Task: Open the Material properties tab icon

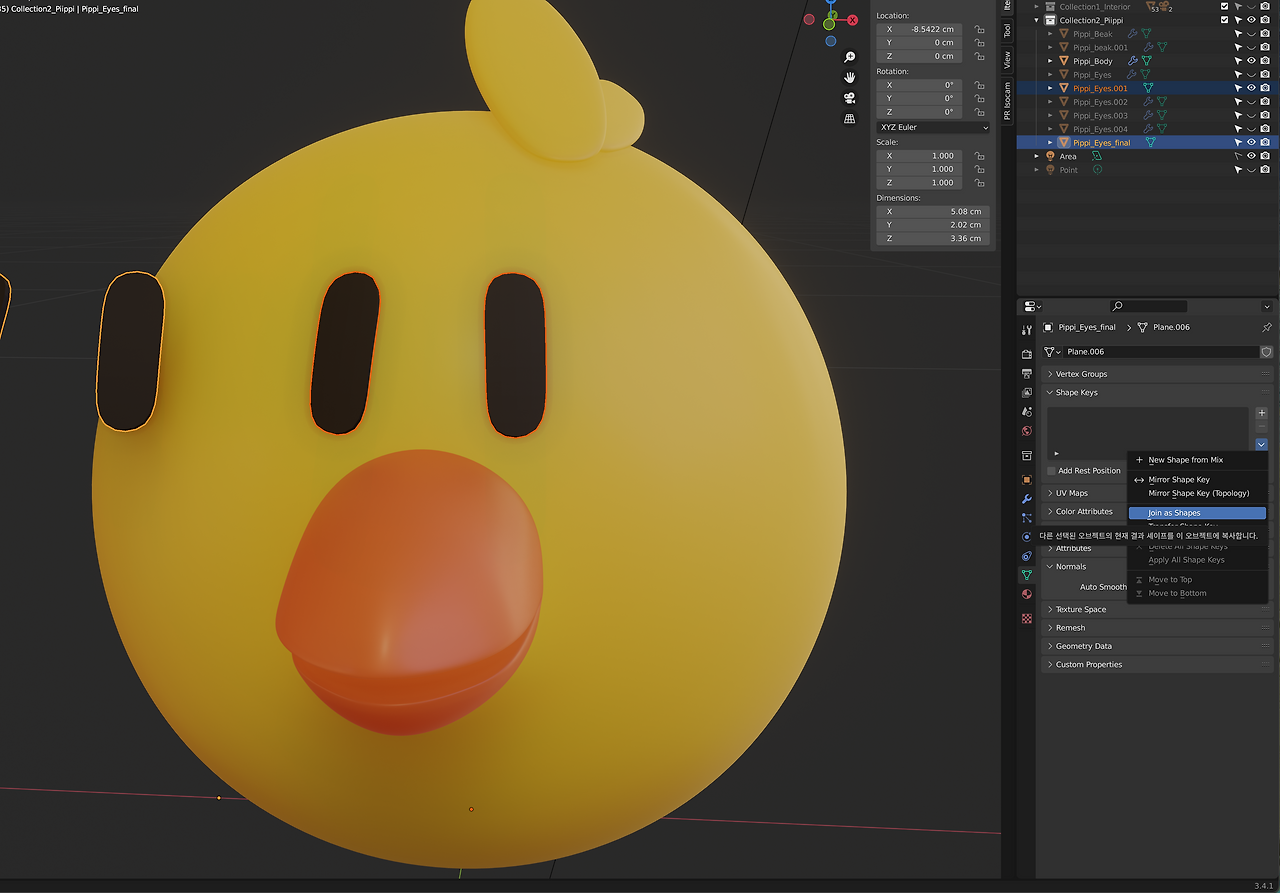Action: 1026,594
